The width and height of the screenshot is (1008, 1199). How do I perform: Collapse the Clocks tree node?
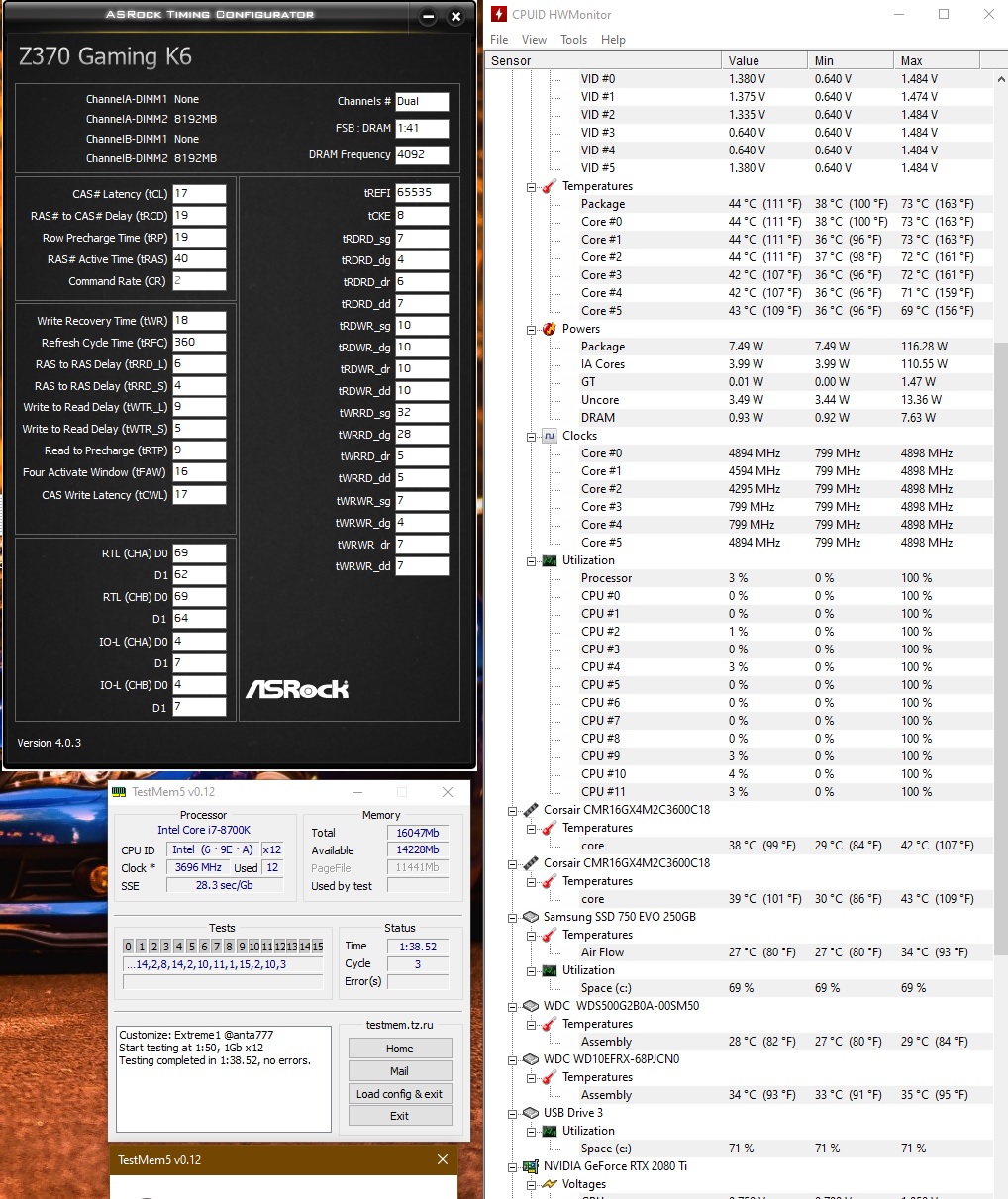(x=532, y=436)
